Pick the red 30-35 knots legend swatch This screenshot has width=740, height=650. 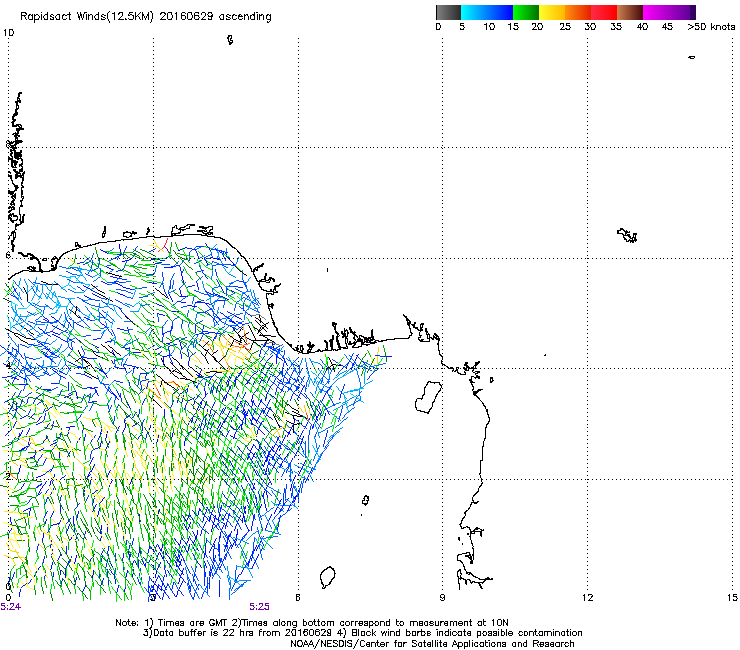pos(604,12)
